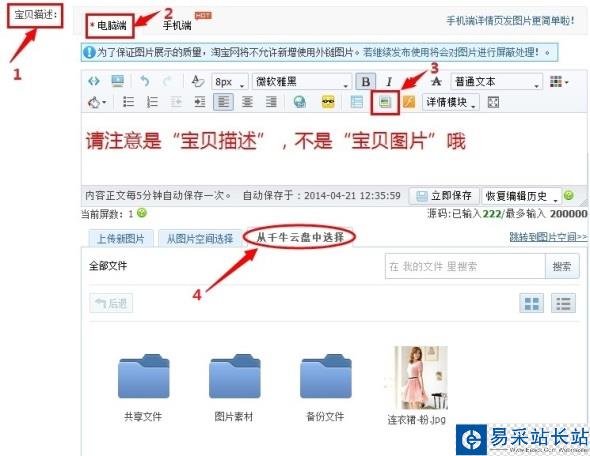Expand the 恢复编辑历史 dropdown
Image resolution: width=590 pixels, height=456 pixels.
coord(521,196)
